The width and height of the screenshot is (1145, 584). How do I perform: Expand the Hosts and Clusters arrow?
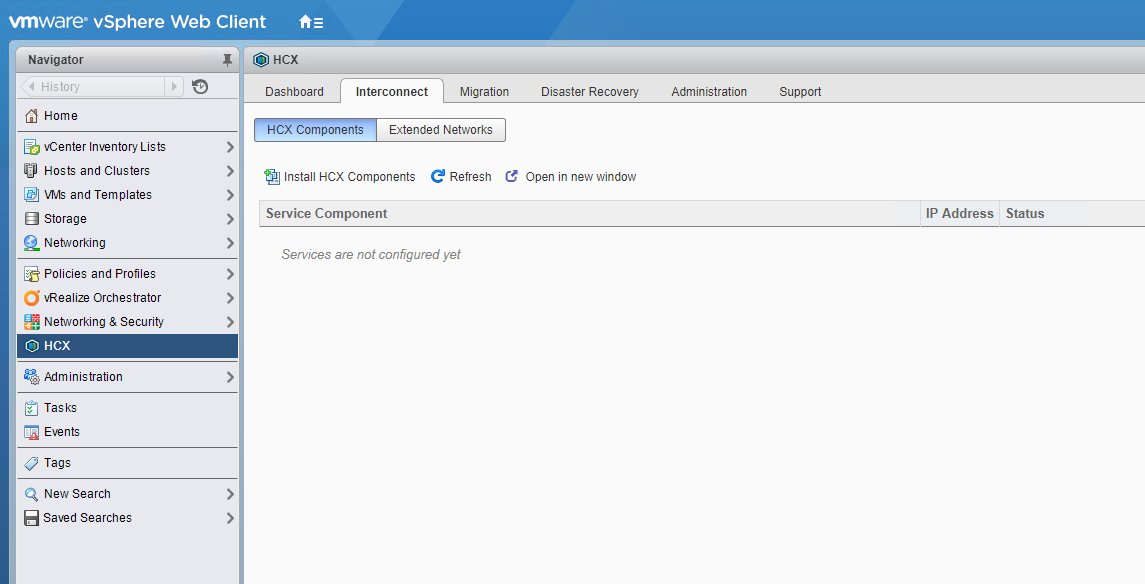[x=230, y=171]
